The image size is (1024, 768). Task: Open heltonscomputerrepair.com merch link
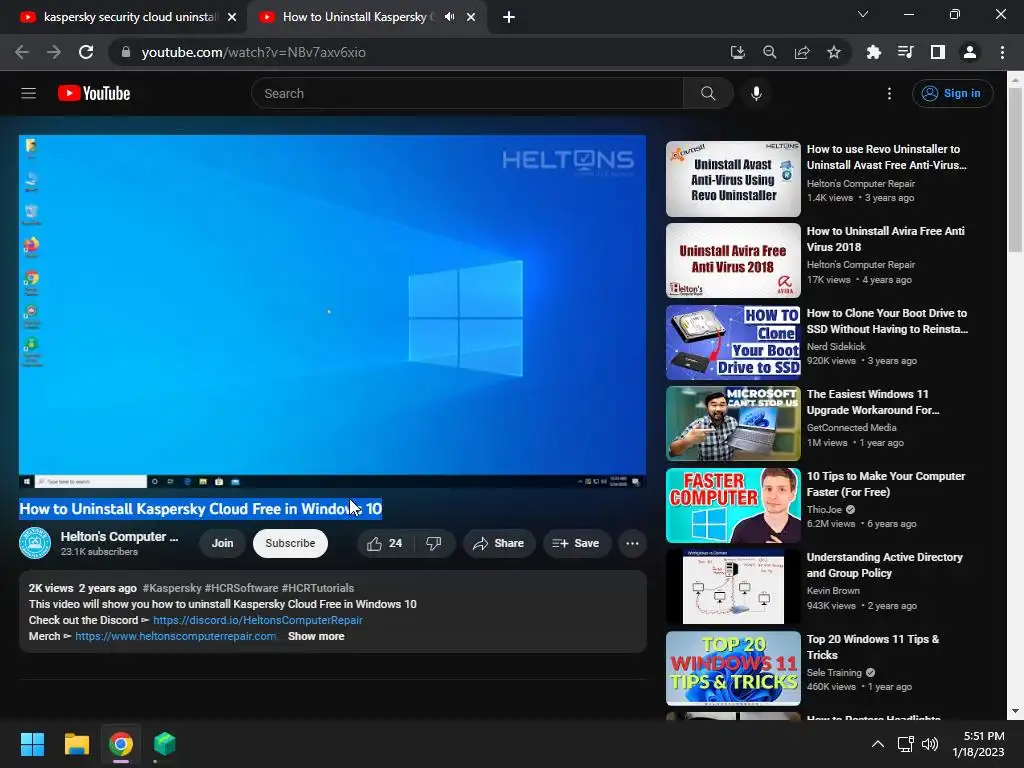(176, 636)
